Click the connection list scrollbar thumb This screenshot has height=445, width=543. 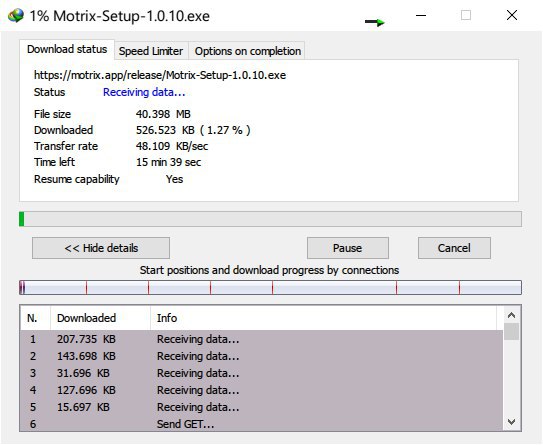511,331
